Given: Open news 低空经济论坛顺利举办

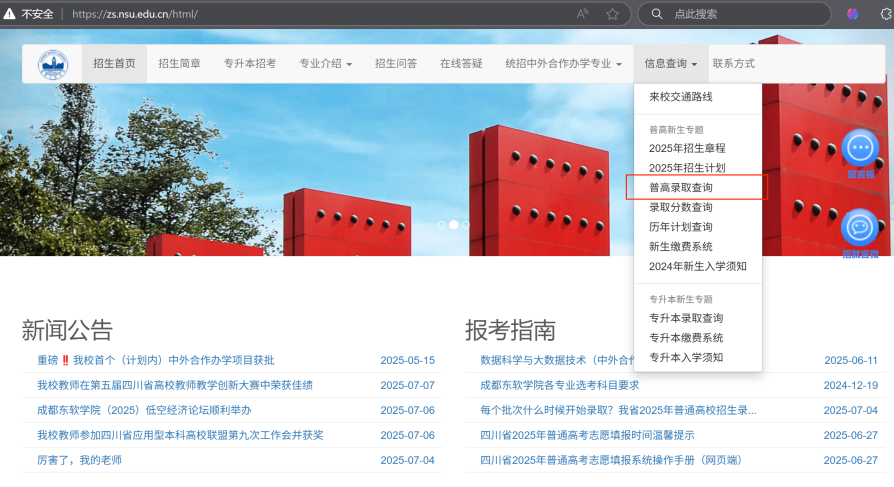Looking at the screenshot, I should coord(144,411).
